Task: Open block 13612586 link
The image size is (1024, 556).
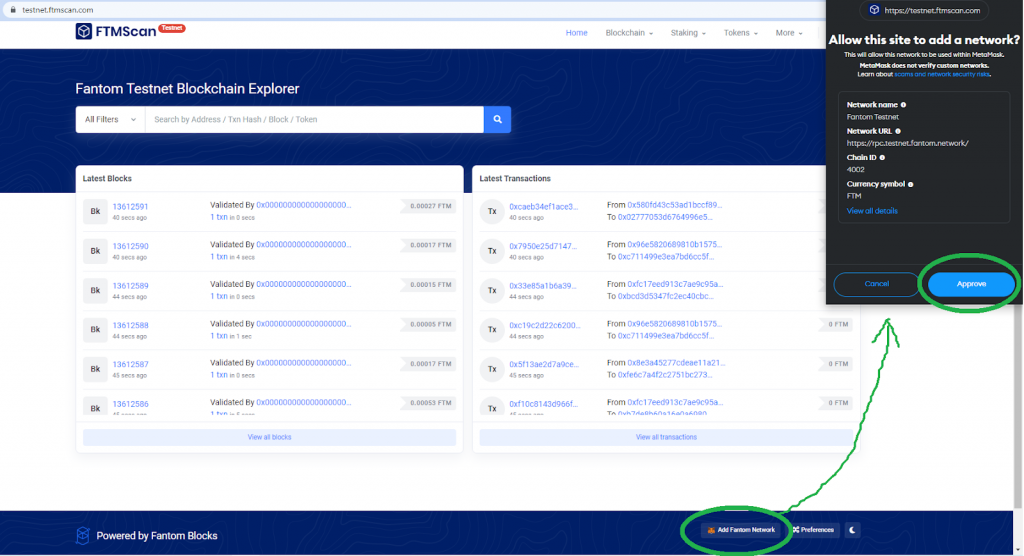Action: point(130,404)
